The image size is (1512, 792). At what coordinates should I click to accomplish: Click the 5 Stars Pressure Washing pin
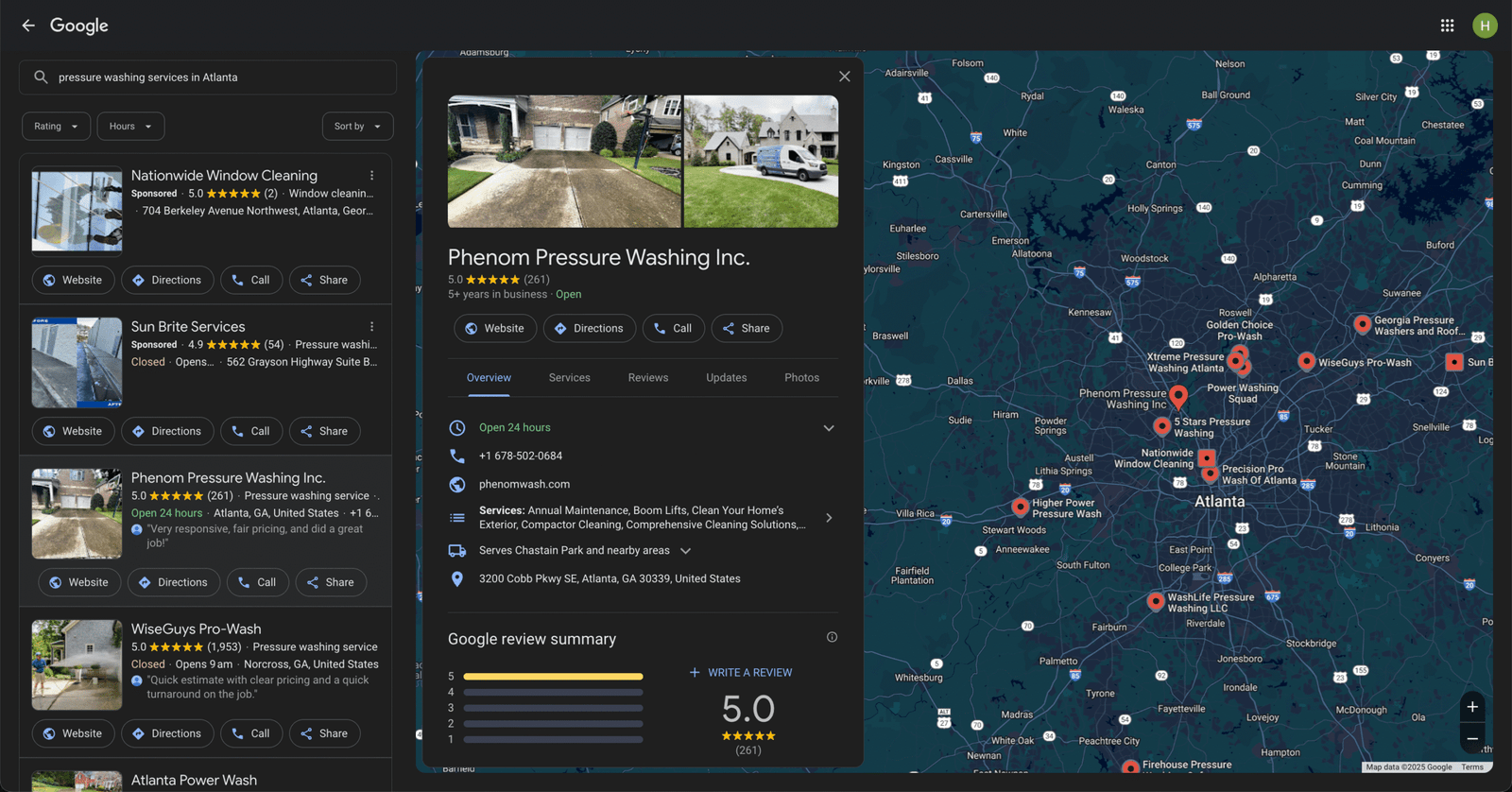[x=1162, y=426]
